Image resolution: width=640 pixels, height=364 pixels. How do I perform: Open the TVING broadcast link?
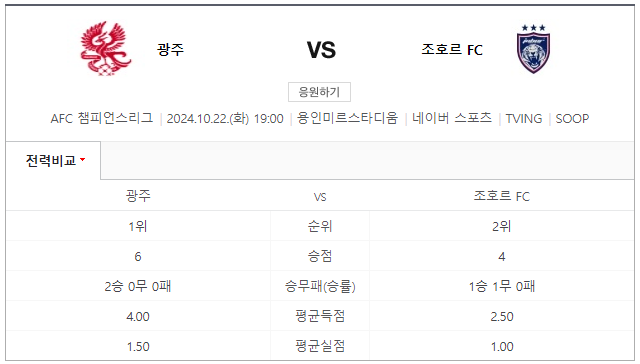point(524,119)
